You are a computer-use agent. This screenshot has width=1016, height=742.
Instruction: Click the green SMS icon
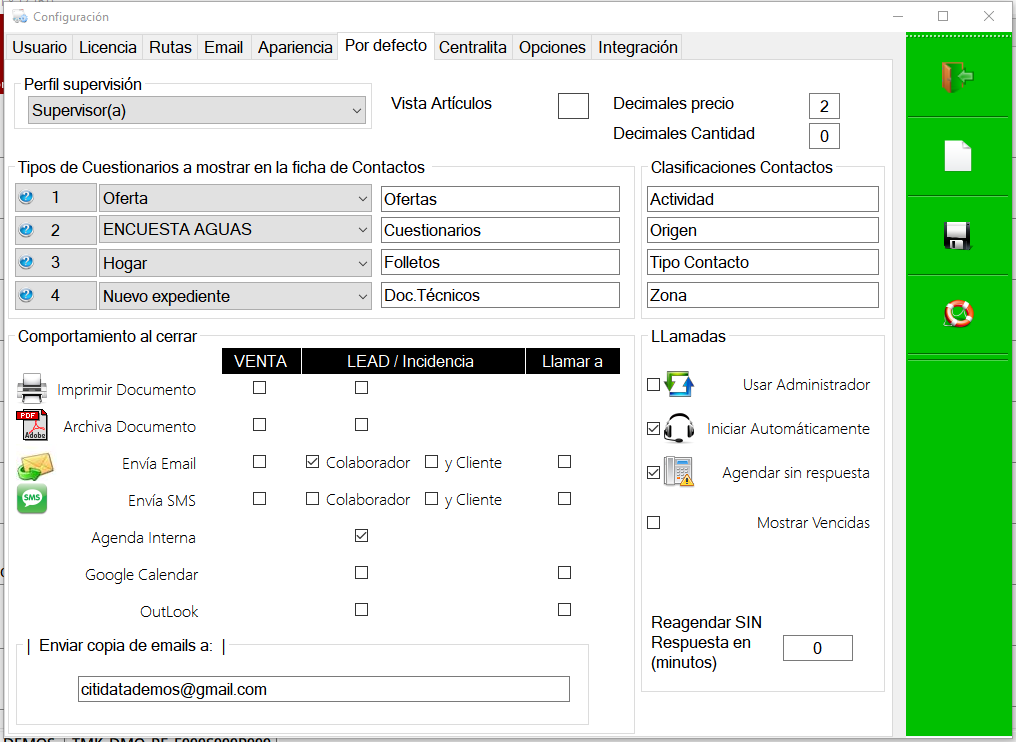click(32, 499)
